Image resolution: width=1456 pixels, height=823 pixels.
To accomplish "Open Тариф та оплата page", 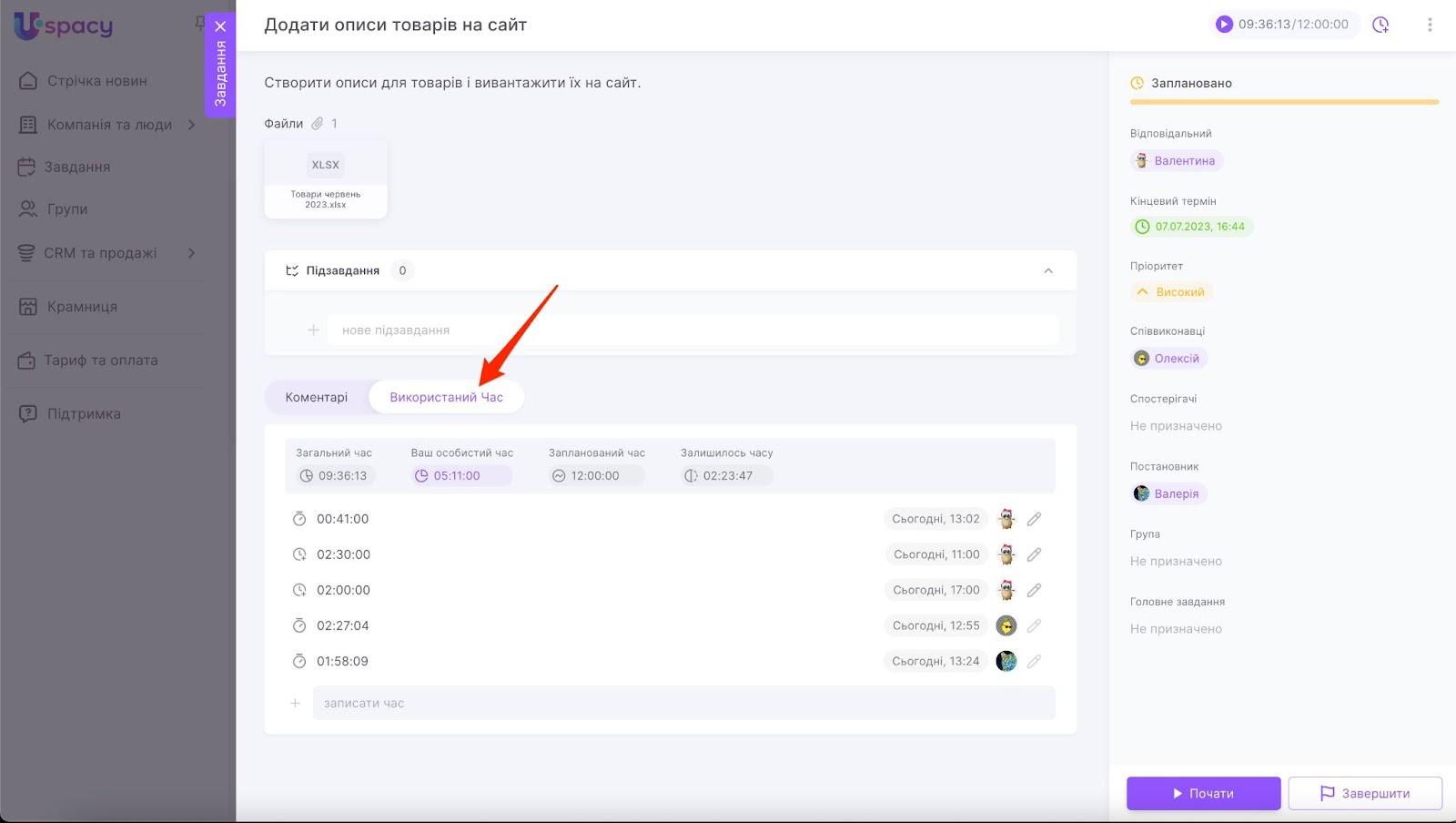I will pos(100,361).
